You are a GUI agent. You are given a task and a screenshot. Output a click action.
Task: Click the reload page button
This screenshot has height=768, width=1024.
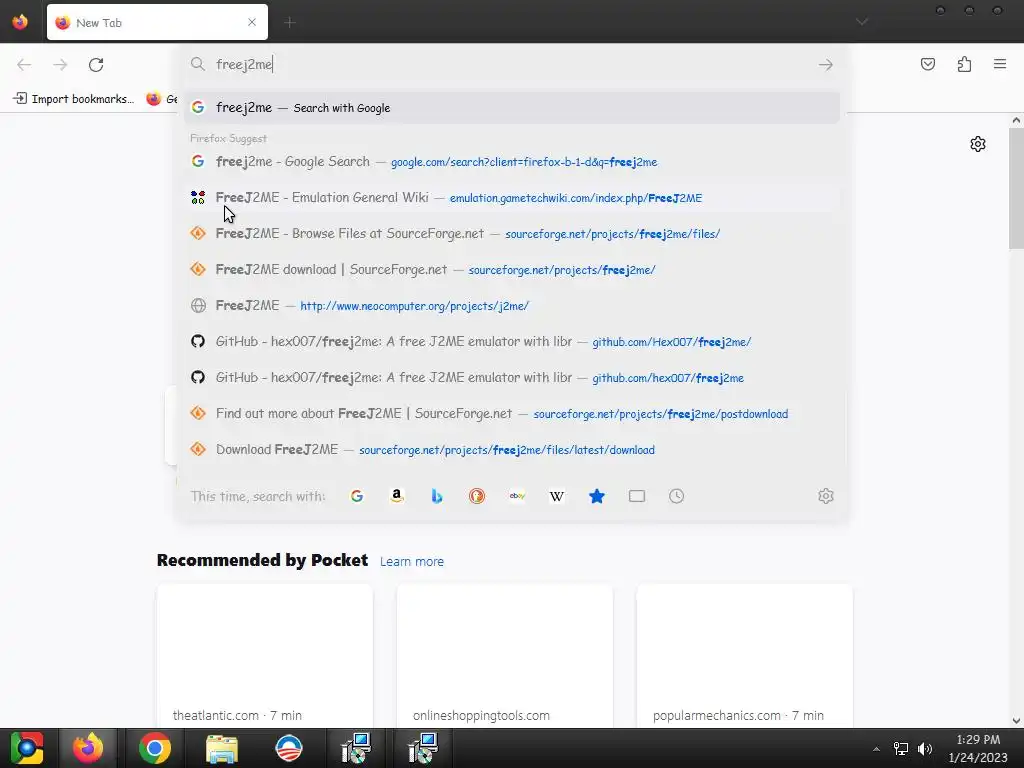click(x=96, y=65)
